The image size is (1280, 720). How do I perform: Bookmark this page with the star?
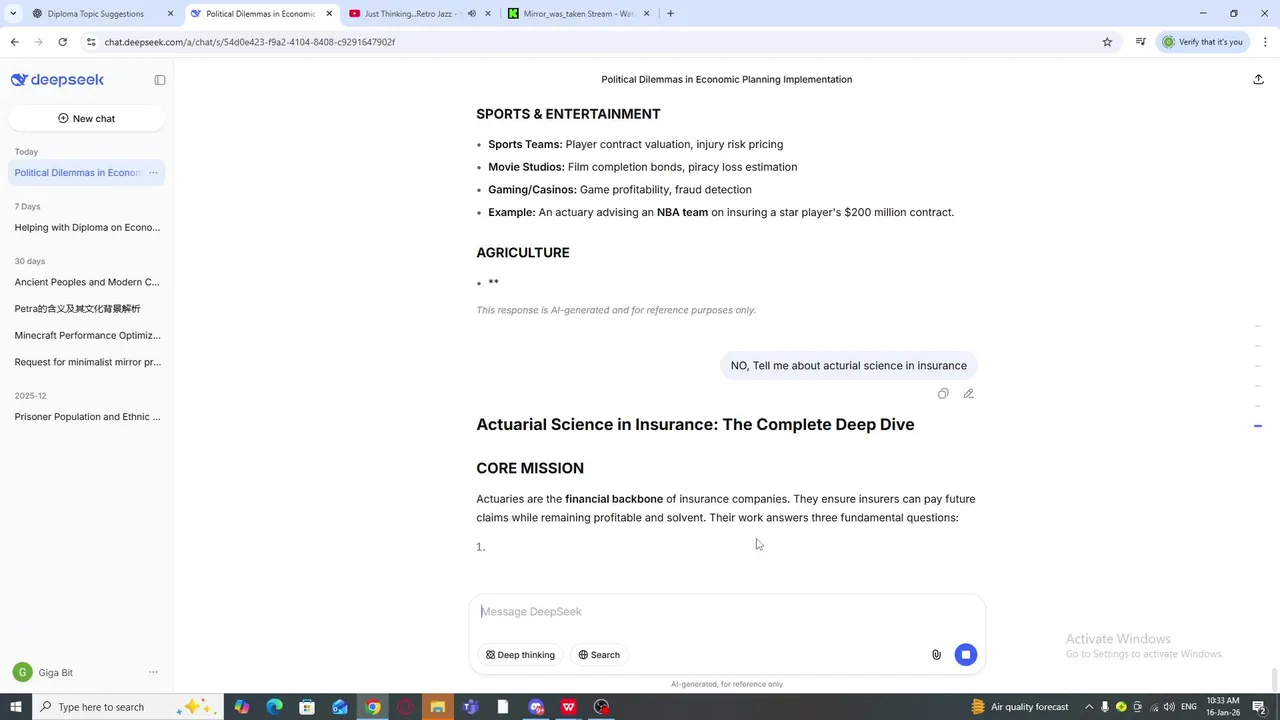1107,42
